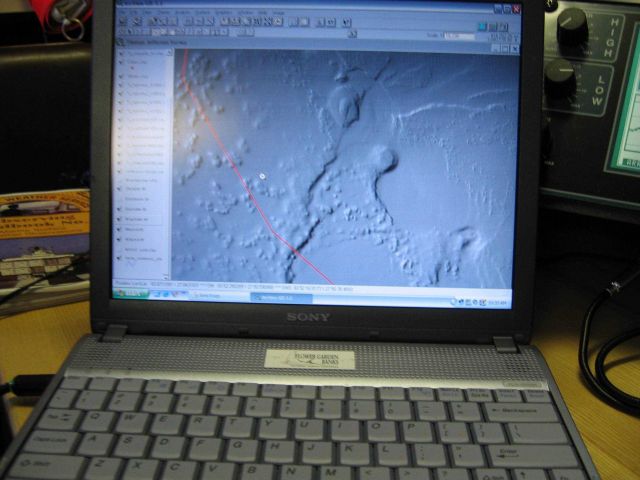Click the table of contents scroll-down arrow
The height and width of the screenshot is (480, 640).
point(166,277)
